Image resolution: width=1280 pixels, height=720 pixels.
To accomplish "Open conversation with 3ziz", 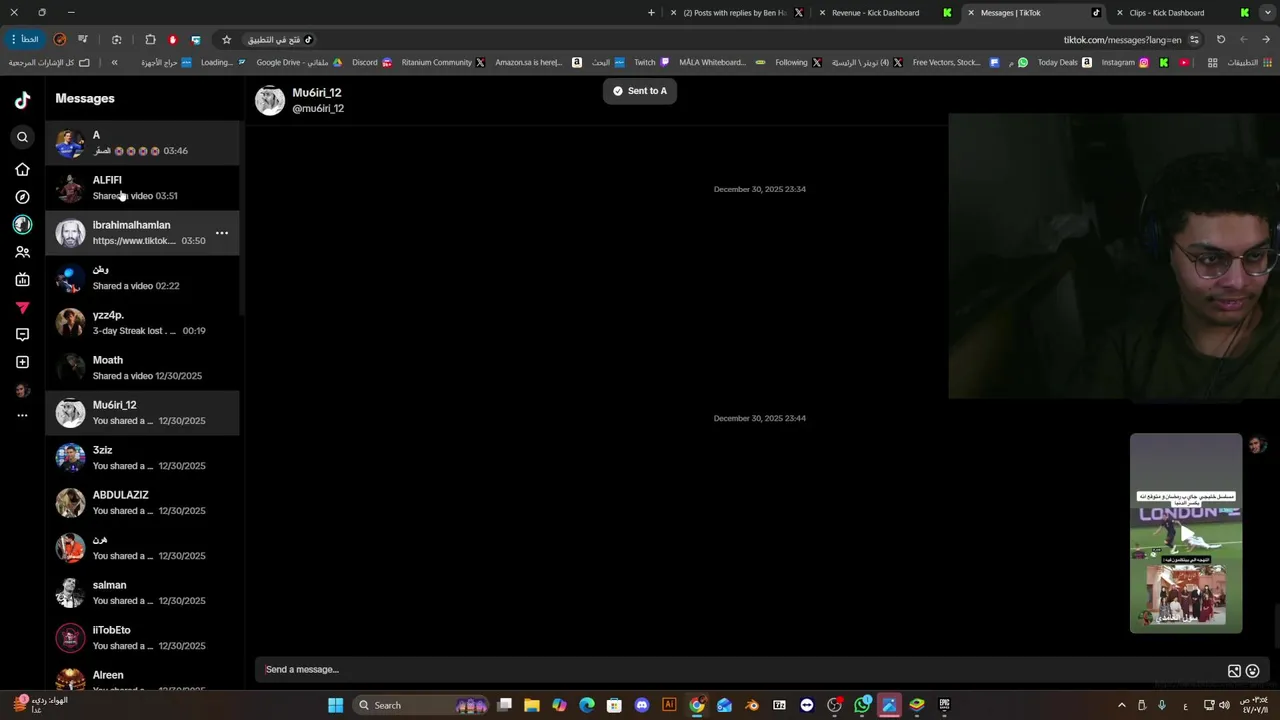I will pyautogui.click(x=142, y=458).
